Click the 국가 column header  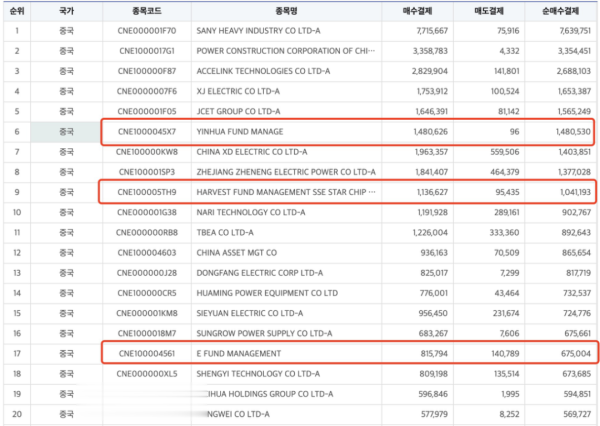(66, 11)
